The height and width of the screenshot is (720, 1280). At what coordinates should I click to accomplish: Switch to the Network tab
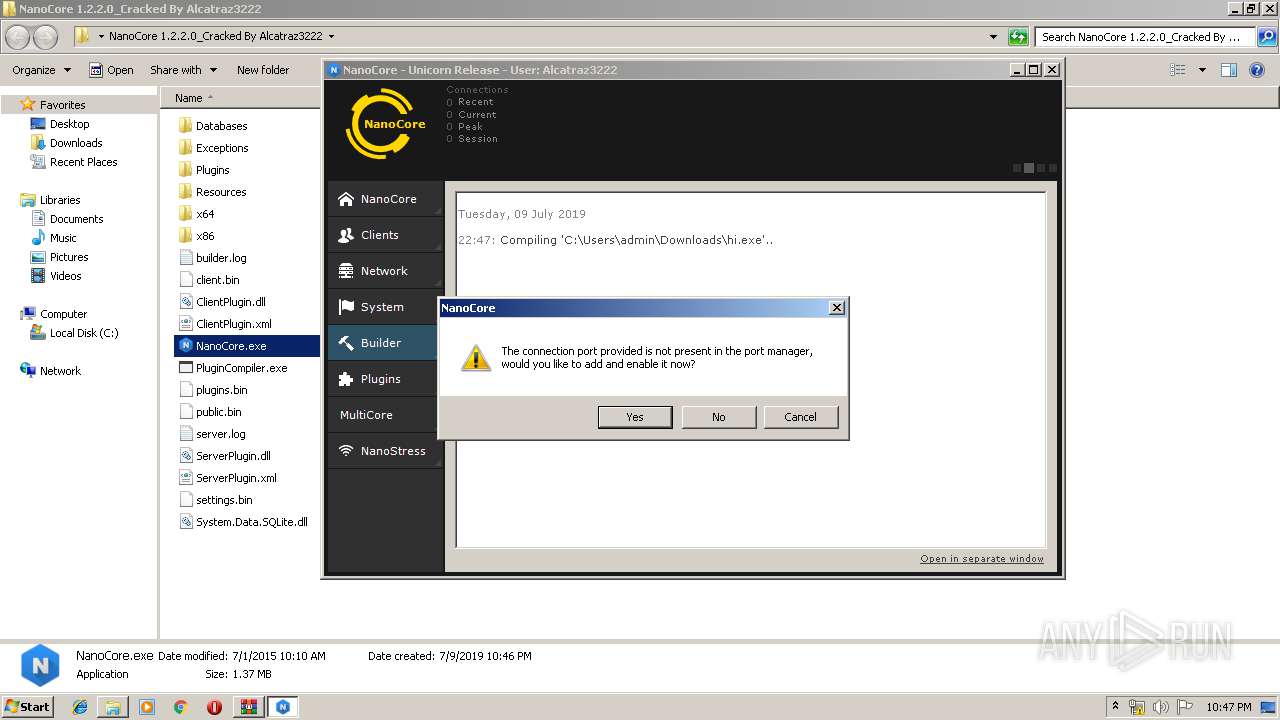click(385, 271)
